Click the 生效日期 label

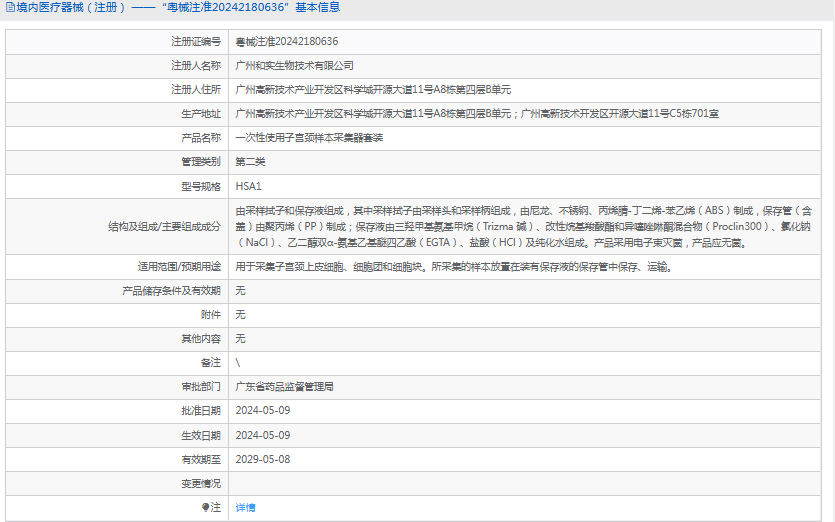tap(201, 435)
